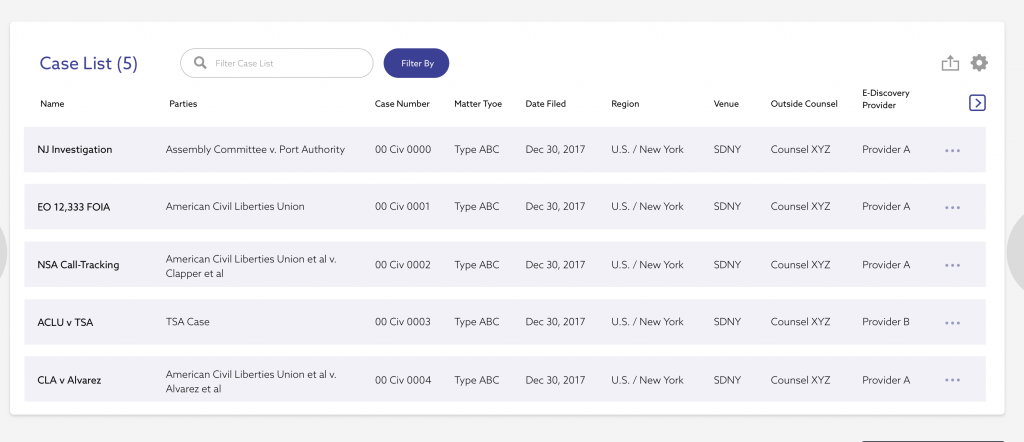Select case number 00 Civ 0004
The width and height of the screenshot is (1024, 442).
coord(403,380)
